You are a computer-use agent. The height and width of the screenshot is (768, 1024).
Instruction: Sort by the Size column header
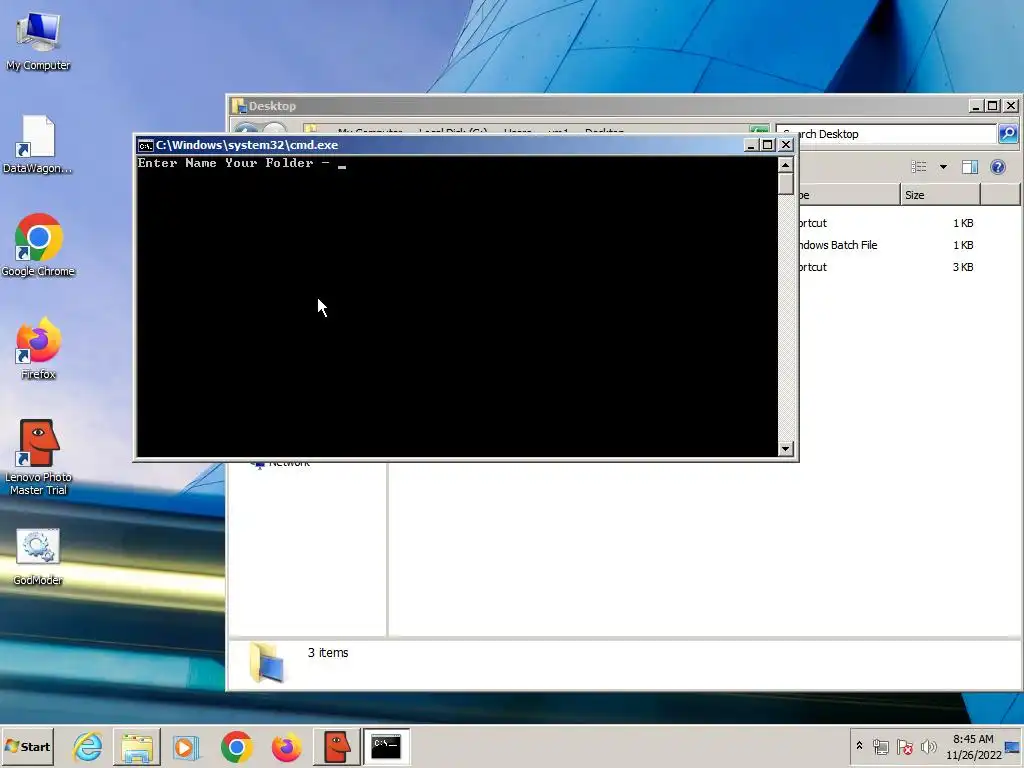tap(940, 195)
